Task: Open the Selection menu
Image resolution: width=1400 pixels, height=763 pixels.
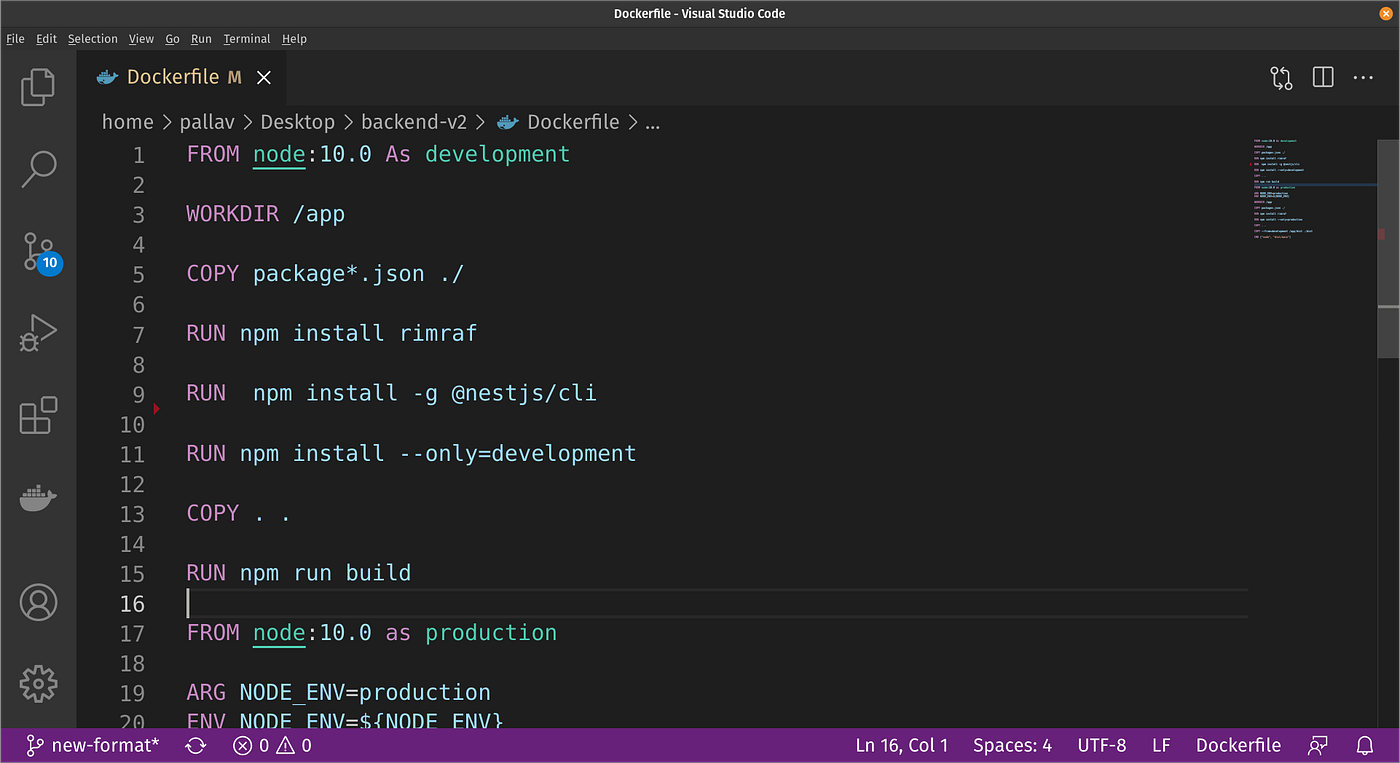Action: (92, 39)
